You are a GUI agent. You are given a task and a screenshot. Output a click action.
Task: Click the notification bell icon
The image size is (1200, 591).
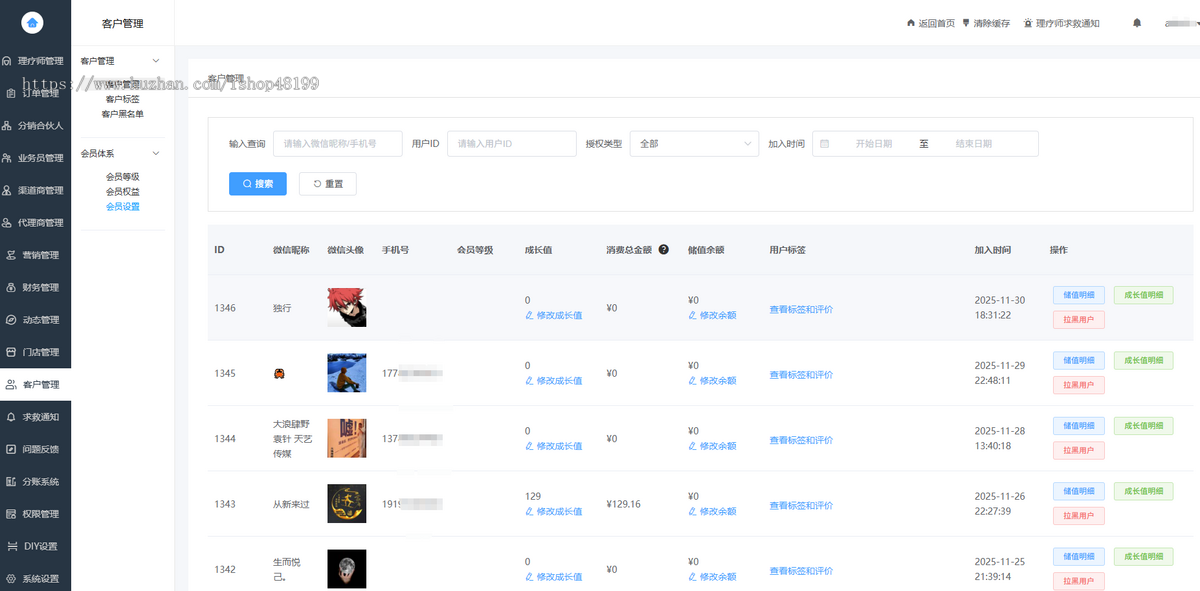pos(1136,22)
